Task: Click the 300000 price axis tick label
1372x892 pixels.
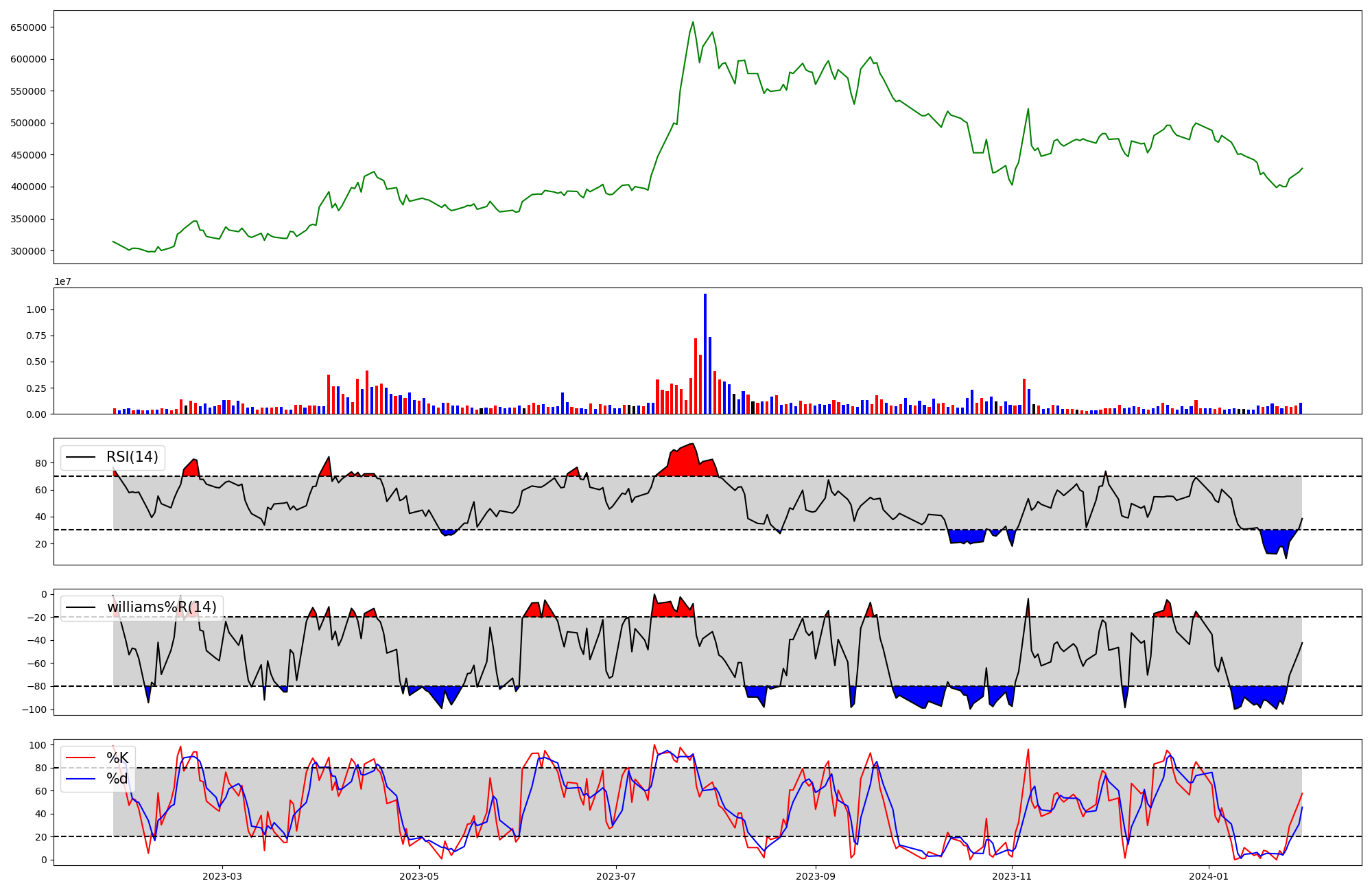Action: pos(28,251)
